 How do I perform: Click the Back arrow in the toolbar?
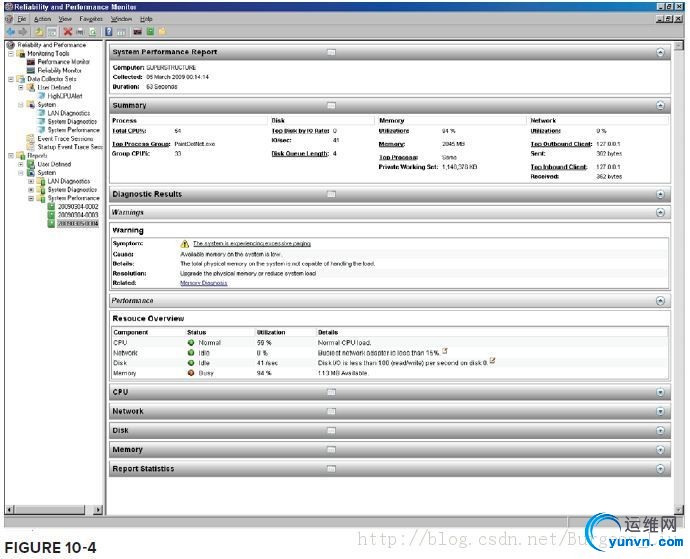(8, 31)
